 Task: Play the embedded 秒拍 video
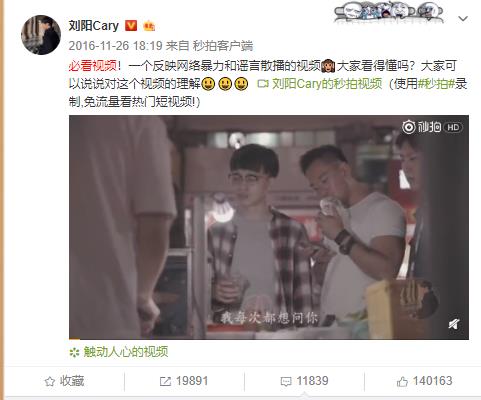click(269, 227)
